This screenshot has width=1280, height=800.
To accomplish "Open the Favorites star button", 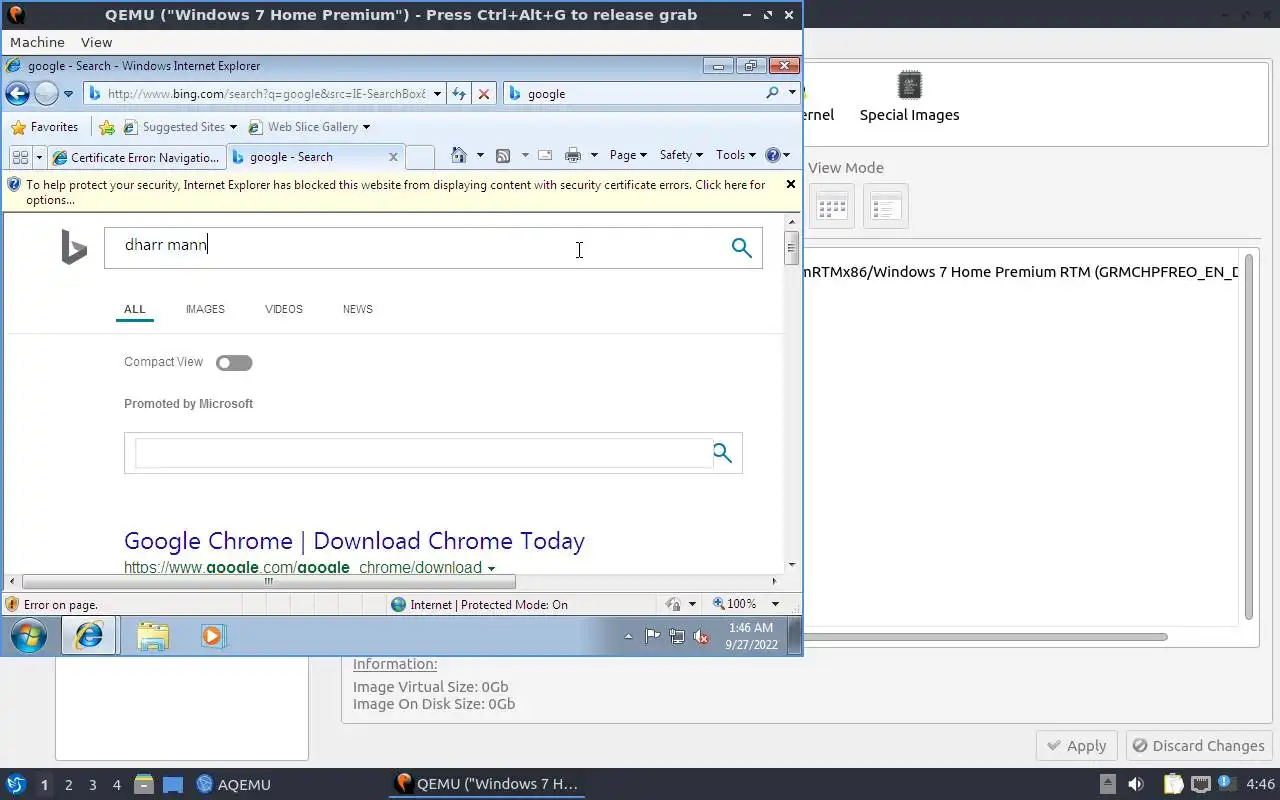I will (x=44, y=127).
